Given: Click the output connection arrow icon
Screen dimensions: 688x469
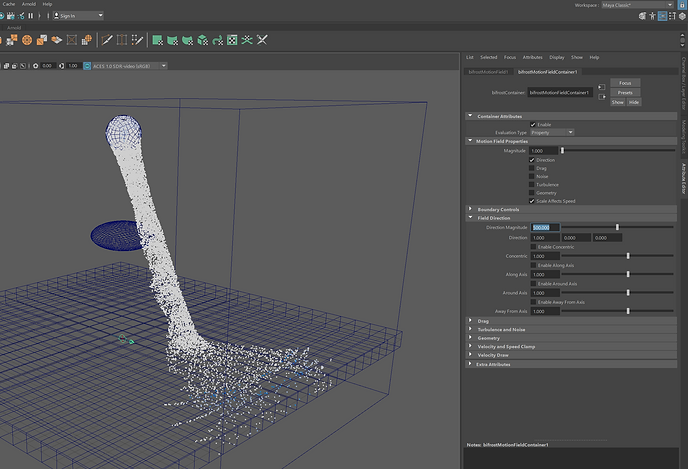Looking at the screenshot, I should point(602,97).
